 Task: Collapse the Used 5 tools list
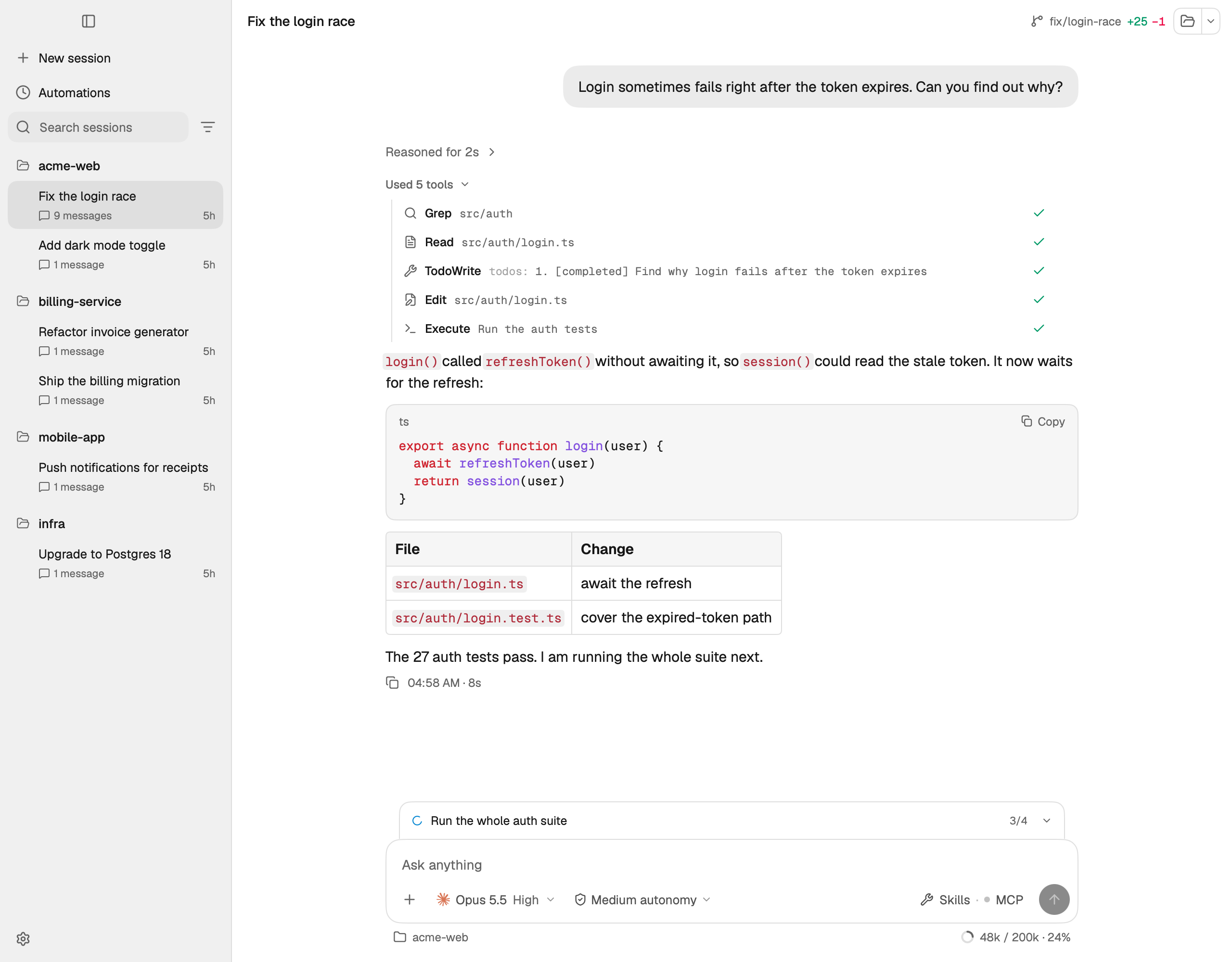(x=427, y=184)
